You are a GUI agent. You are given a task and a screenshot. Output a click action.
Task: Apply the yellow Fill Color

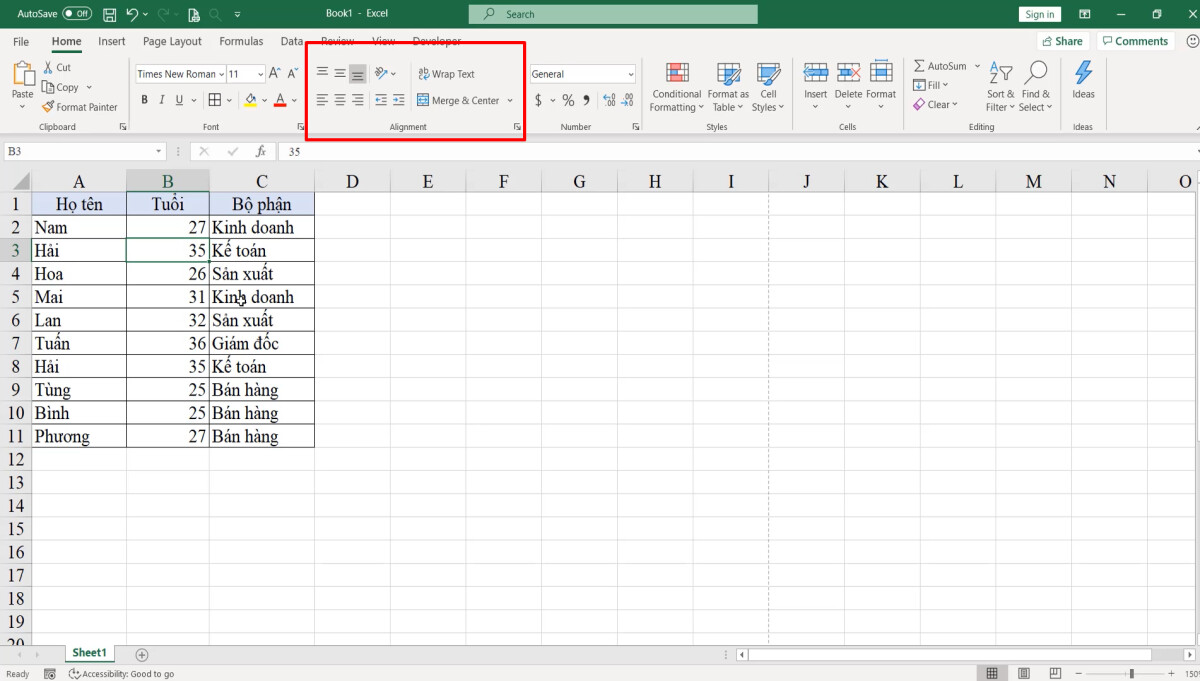tap(250, 100)
